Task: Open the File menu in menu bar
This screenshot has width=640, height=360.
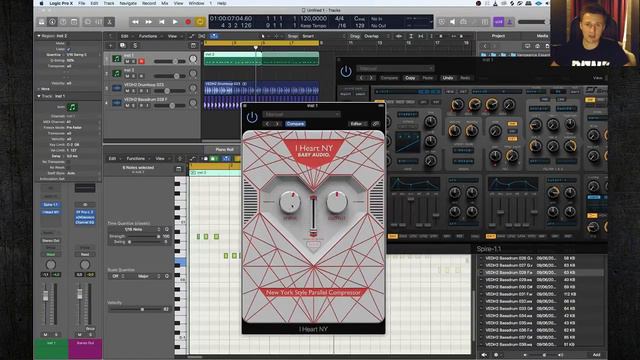Action: (82, 3)
